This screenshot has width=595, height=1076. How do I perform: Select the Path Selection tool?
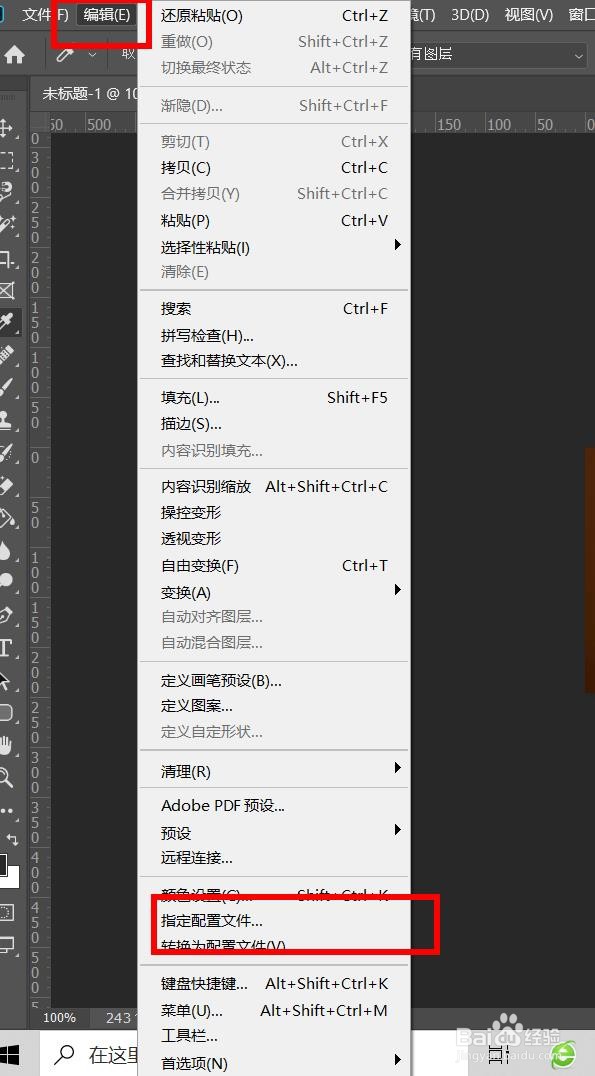coord(6,680)
